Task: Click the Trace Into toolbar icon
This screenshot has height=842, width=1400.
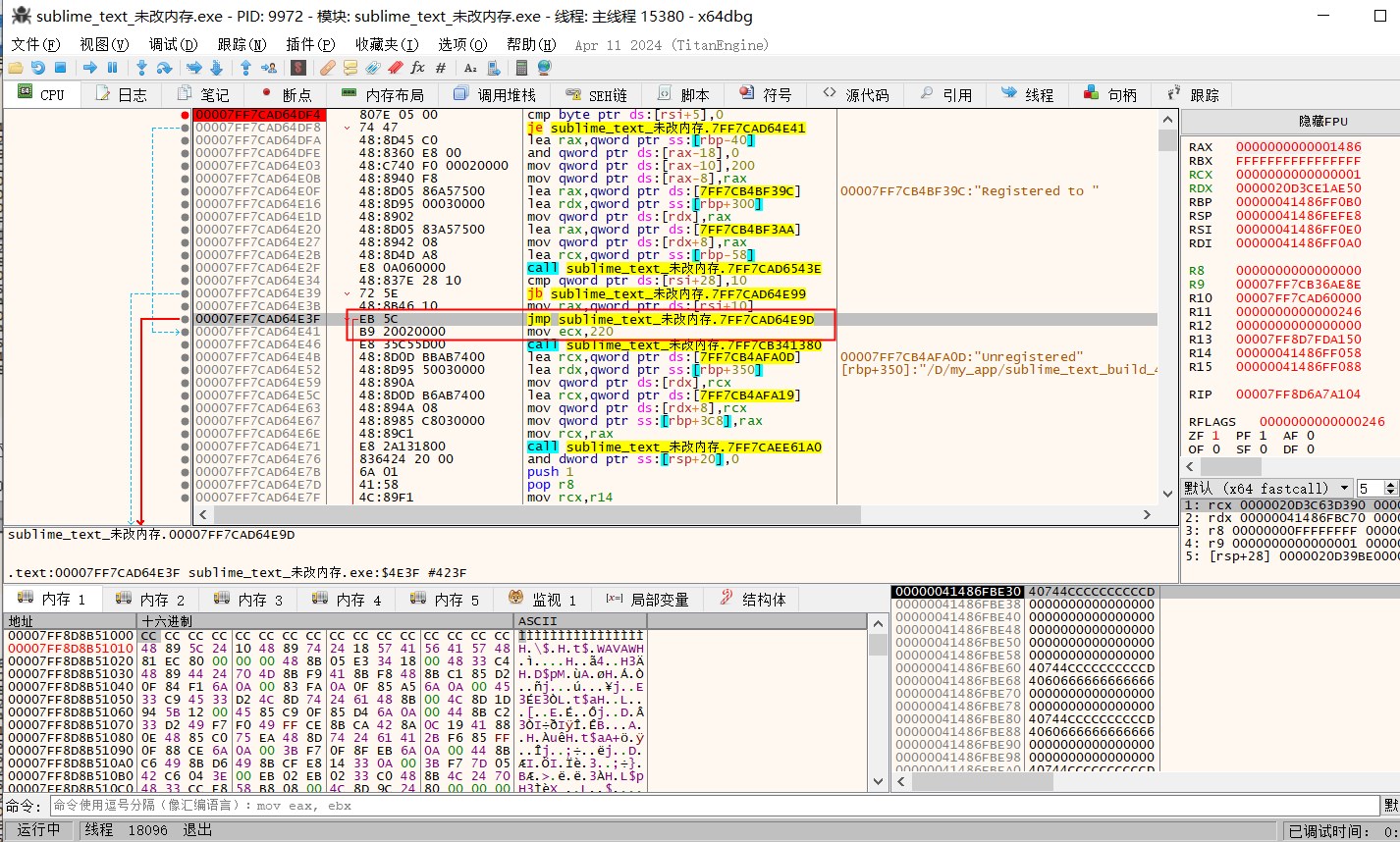Action: (193, 68)
